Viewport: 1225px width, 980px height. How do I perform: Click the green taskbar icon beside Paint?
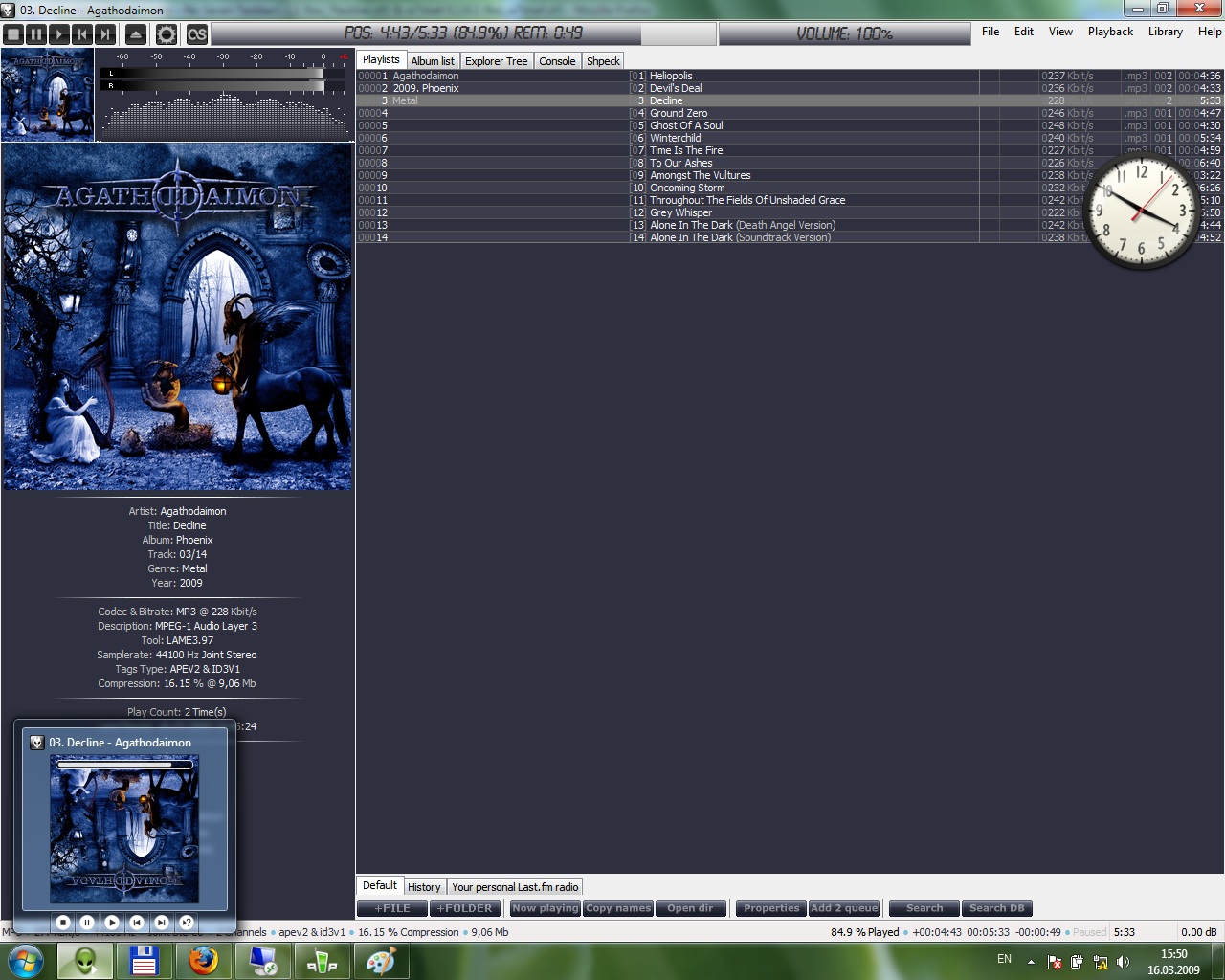[x=322, y=961]
